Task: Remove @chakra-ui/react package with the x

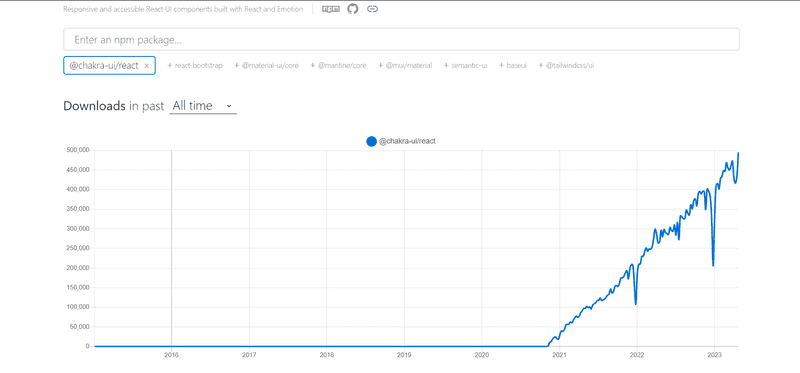Action: (146, 66)
